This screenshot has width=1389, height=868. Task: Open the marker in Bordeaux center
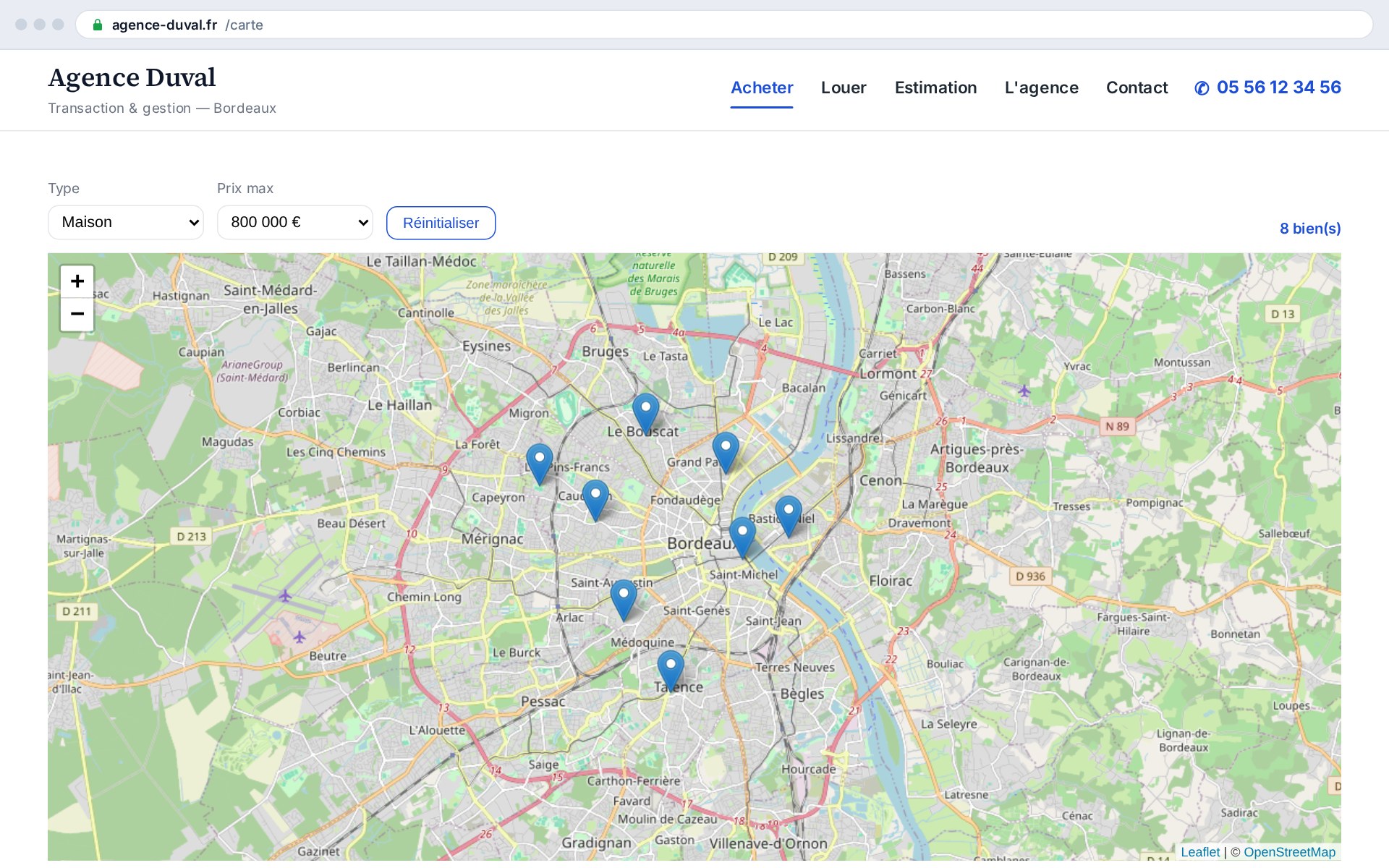point(742,538)
